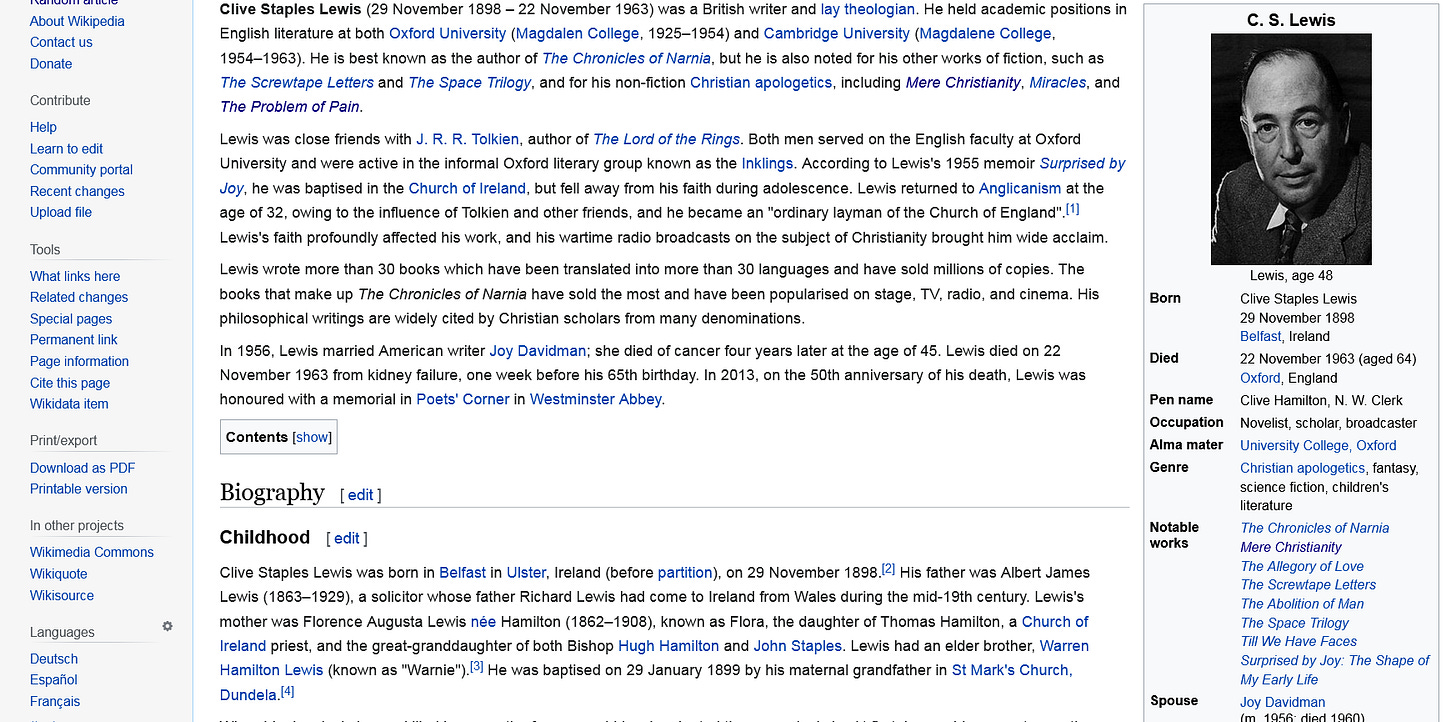The image size is (1456, 722).
Task: Open the partition link
Action: pos(685,573)
